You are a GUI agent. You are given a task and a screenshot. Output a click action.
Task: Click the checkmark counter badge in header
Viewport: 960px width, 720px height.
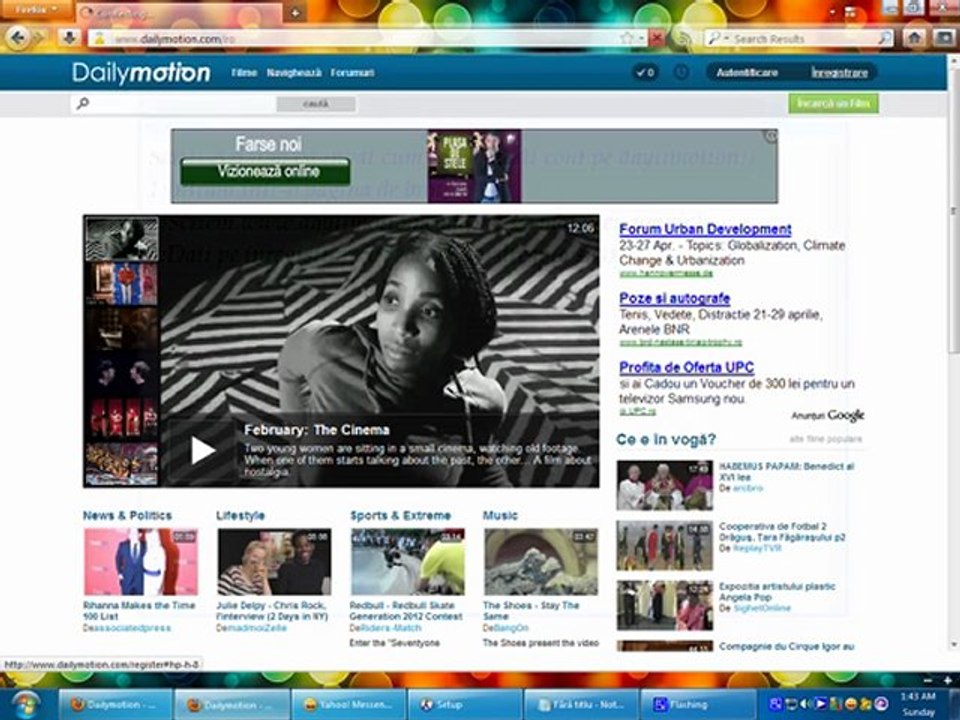(x=645, y=72)
